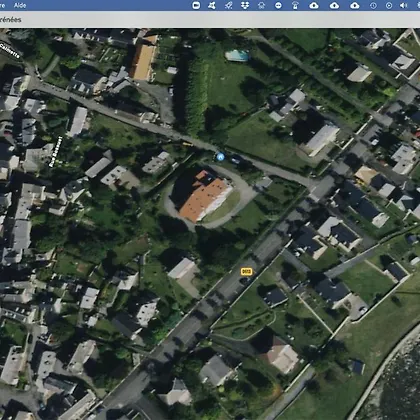Click the street name label at top left of map
The image size is (420, 420).
(9, 50)
